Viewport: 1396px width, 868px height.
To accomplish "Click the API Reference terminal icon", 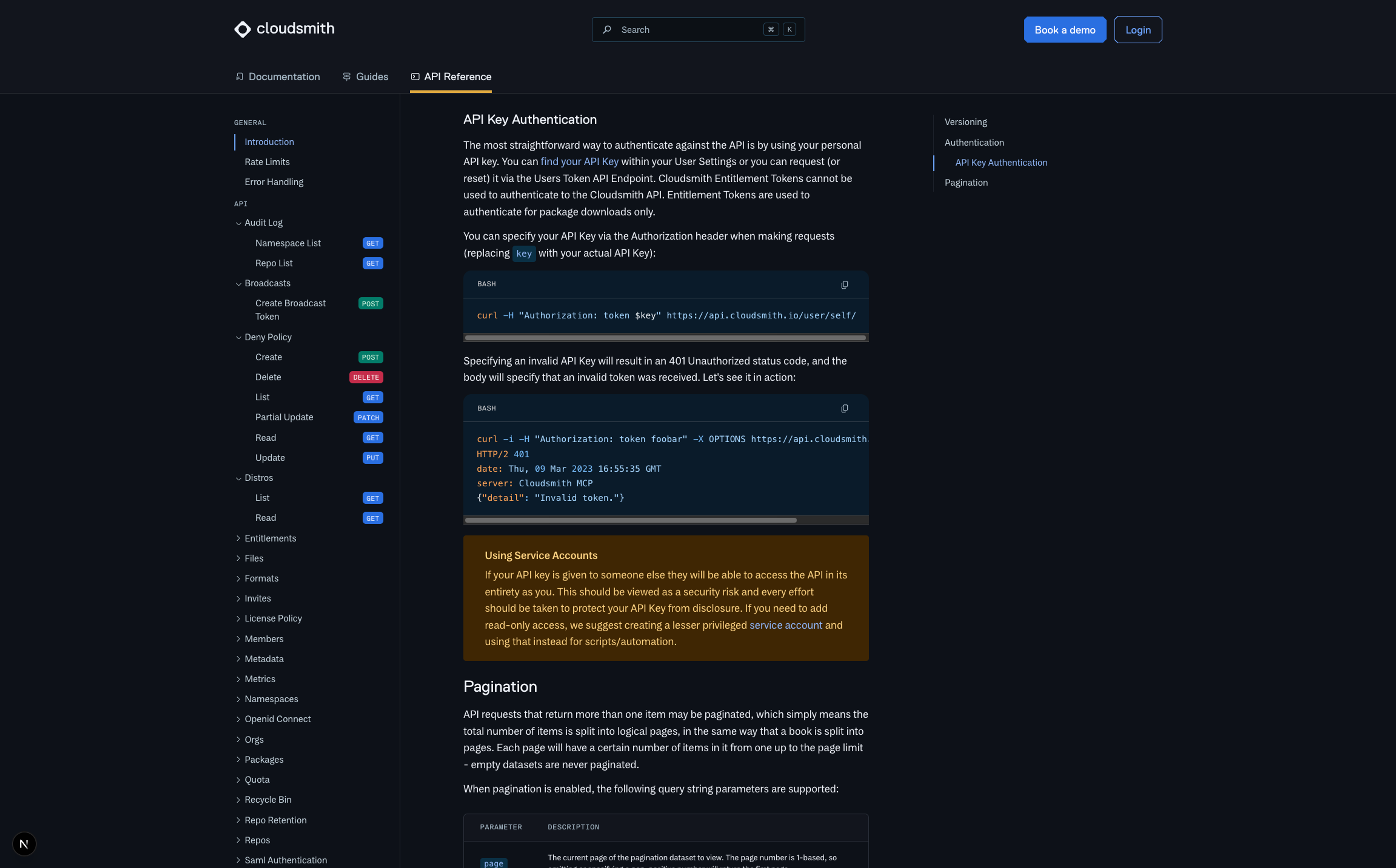I will [415, 76].
